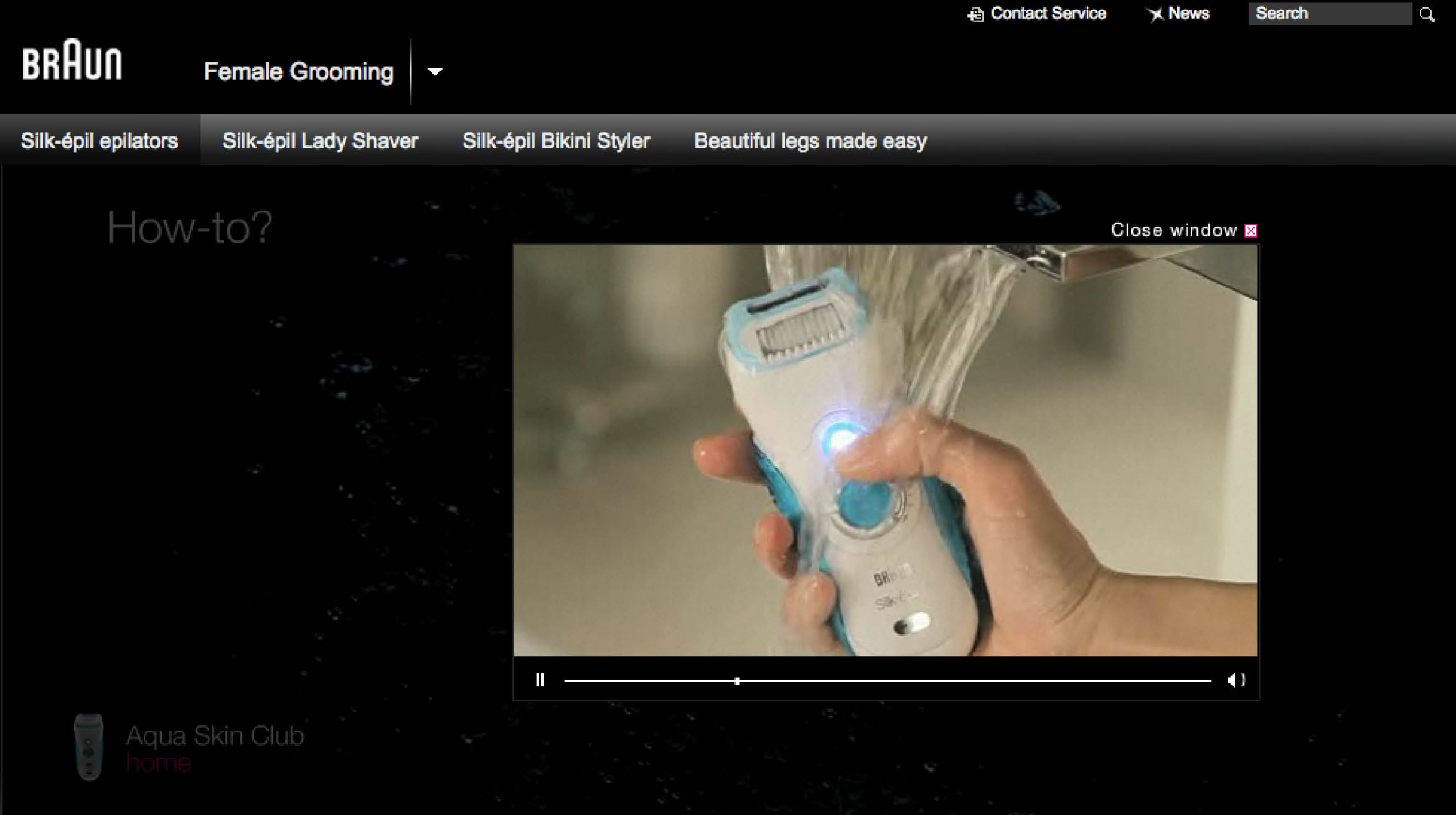The width and height of the screenshot is (1456, 815).
Task: Click the search magnifier icon
Action: click(1427, 14)
